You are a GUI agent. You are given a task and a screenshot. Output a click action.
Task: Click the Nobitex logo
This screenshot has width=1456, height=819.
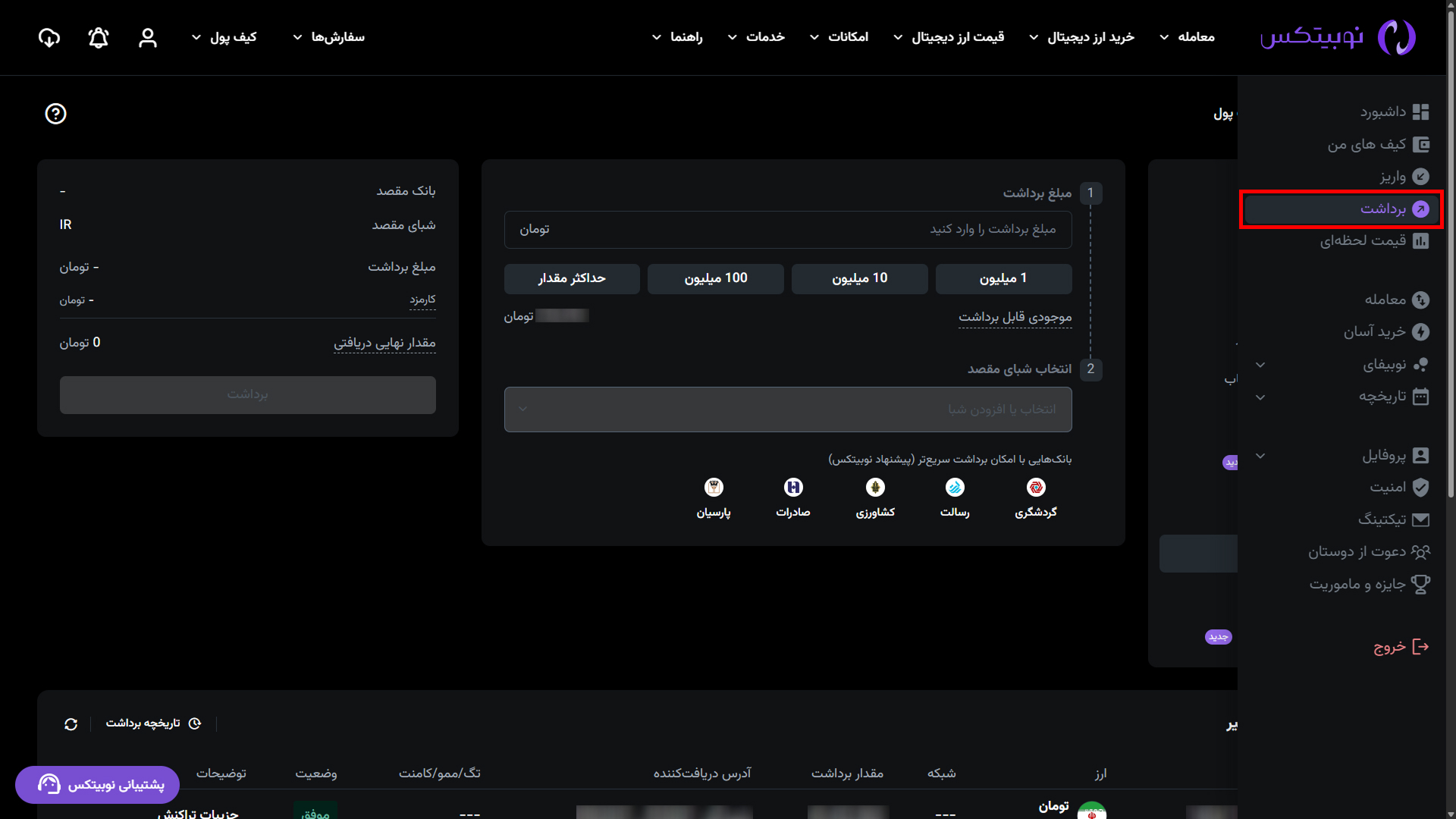pos(1338,37)
